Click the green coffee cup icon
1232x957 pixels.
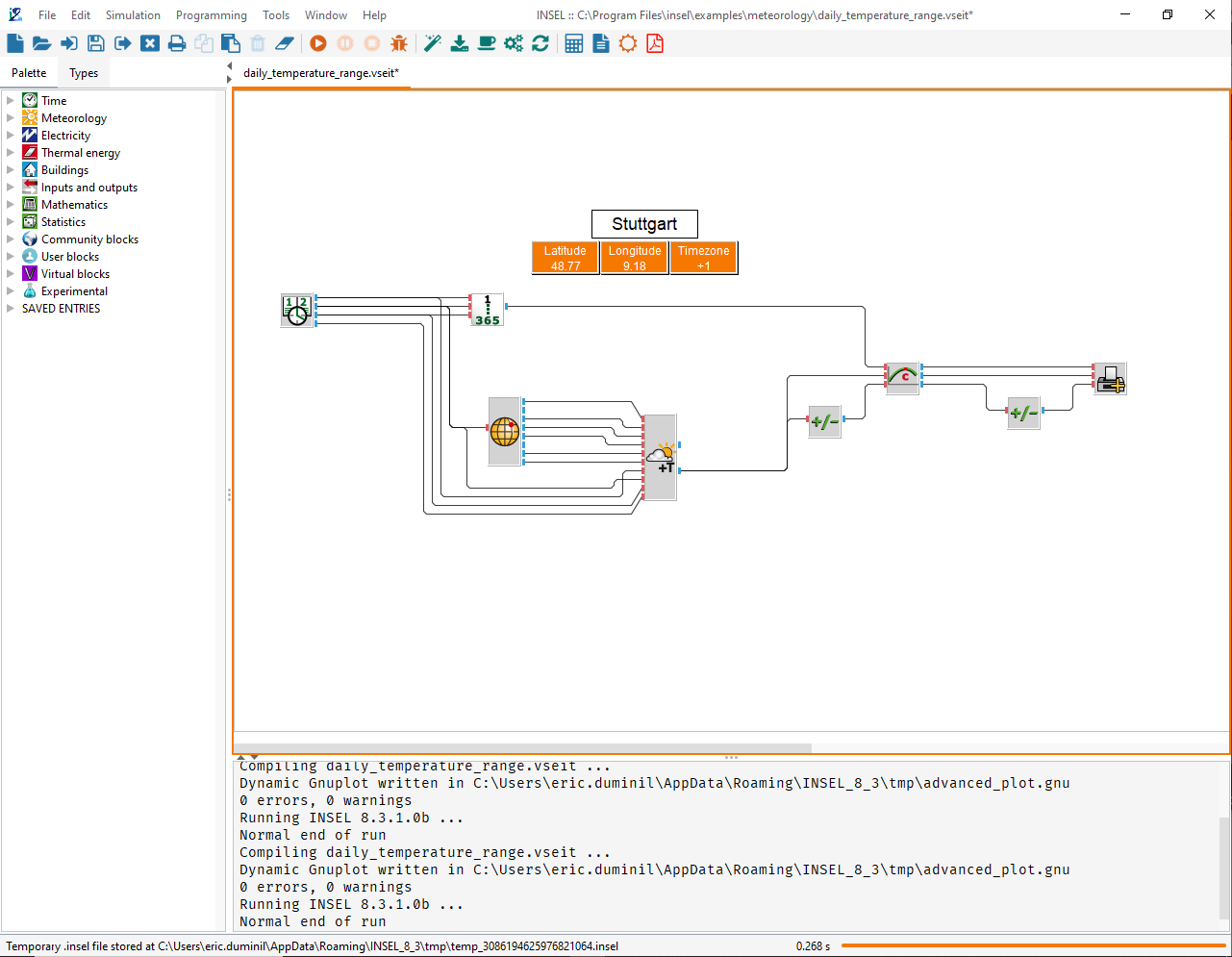coord(487,43)
